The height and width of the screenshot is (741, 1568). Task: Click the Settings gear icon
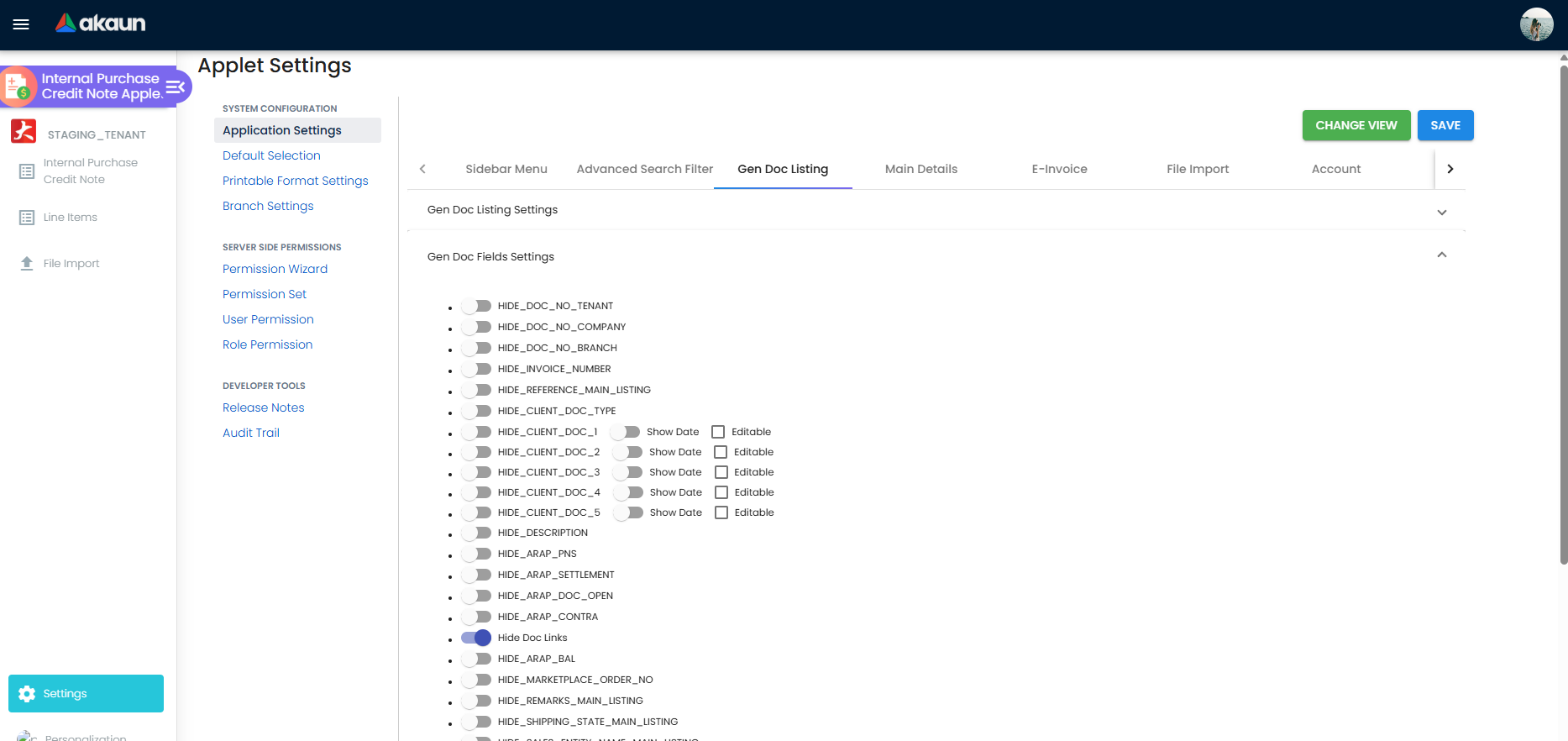[x=27, y=694]
